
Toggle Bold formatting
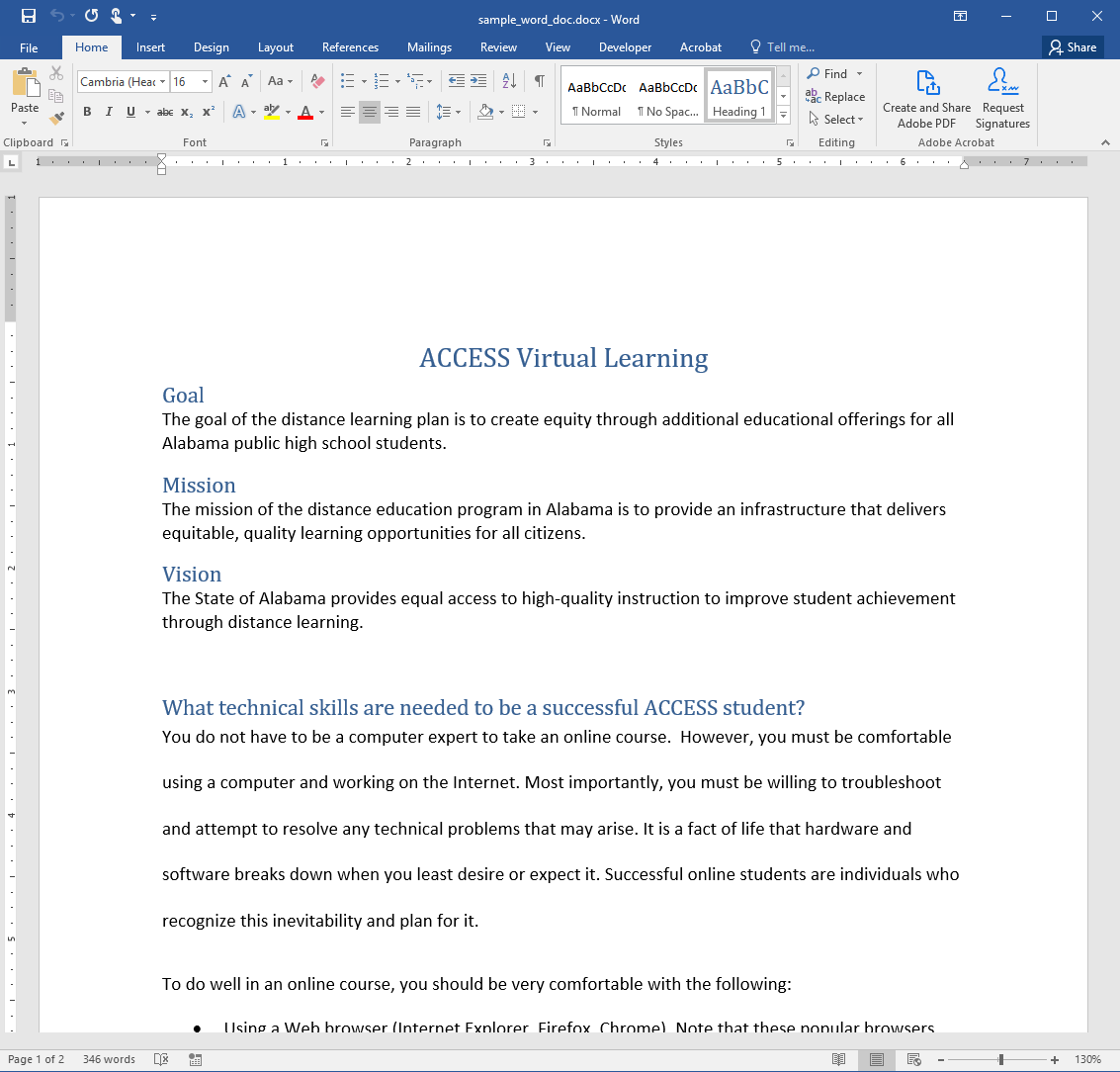coord(87,113)
